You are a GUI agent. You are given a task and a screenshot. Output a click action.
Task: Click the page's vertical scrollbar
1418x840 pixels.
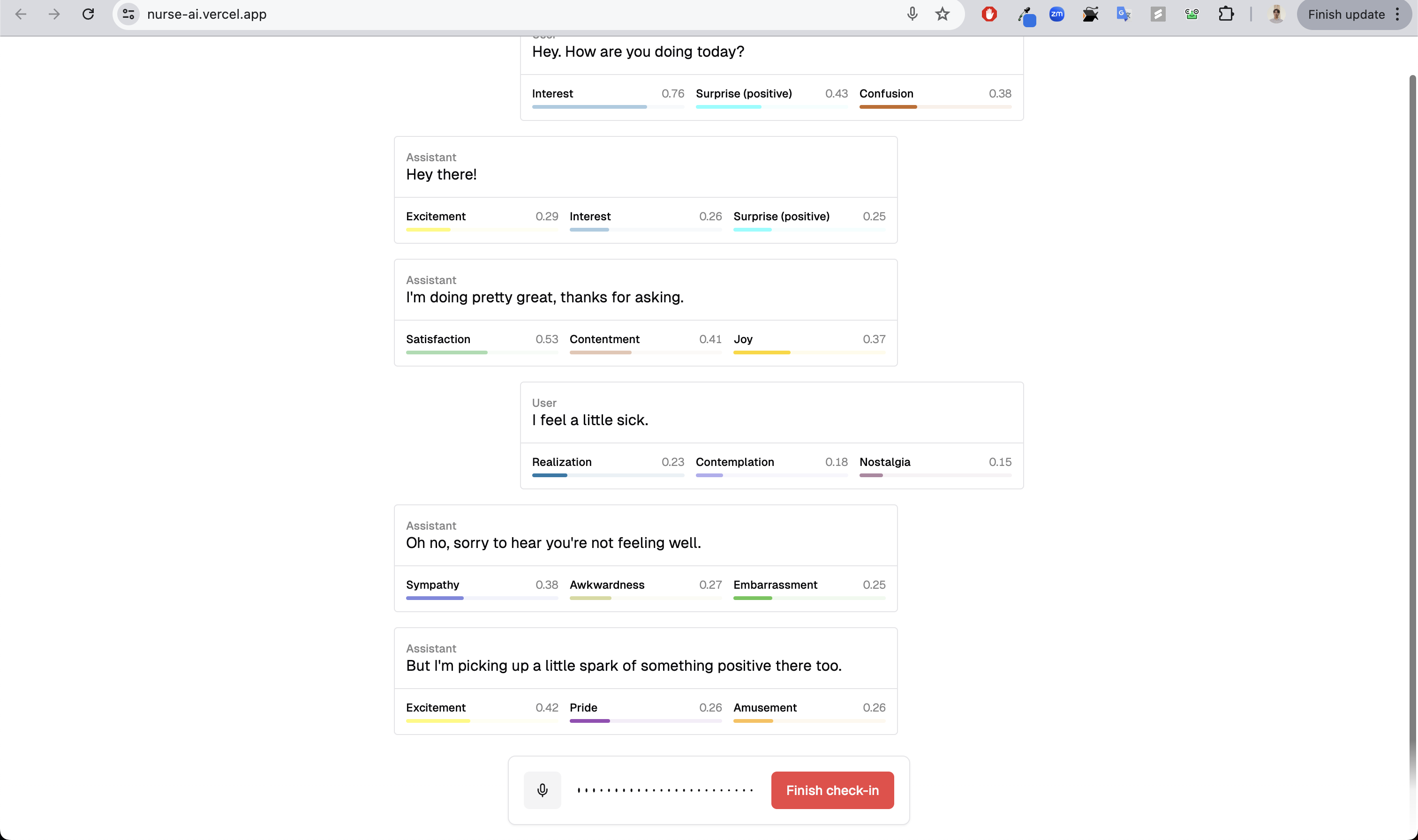pos(1412,396)
